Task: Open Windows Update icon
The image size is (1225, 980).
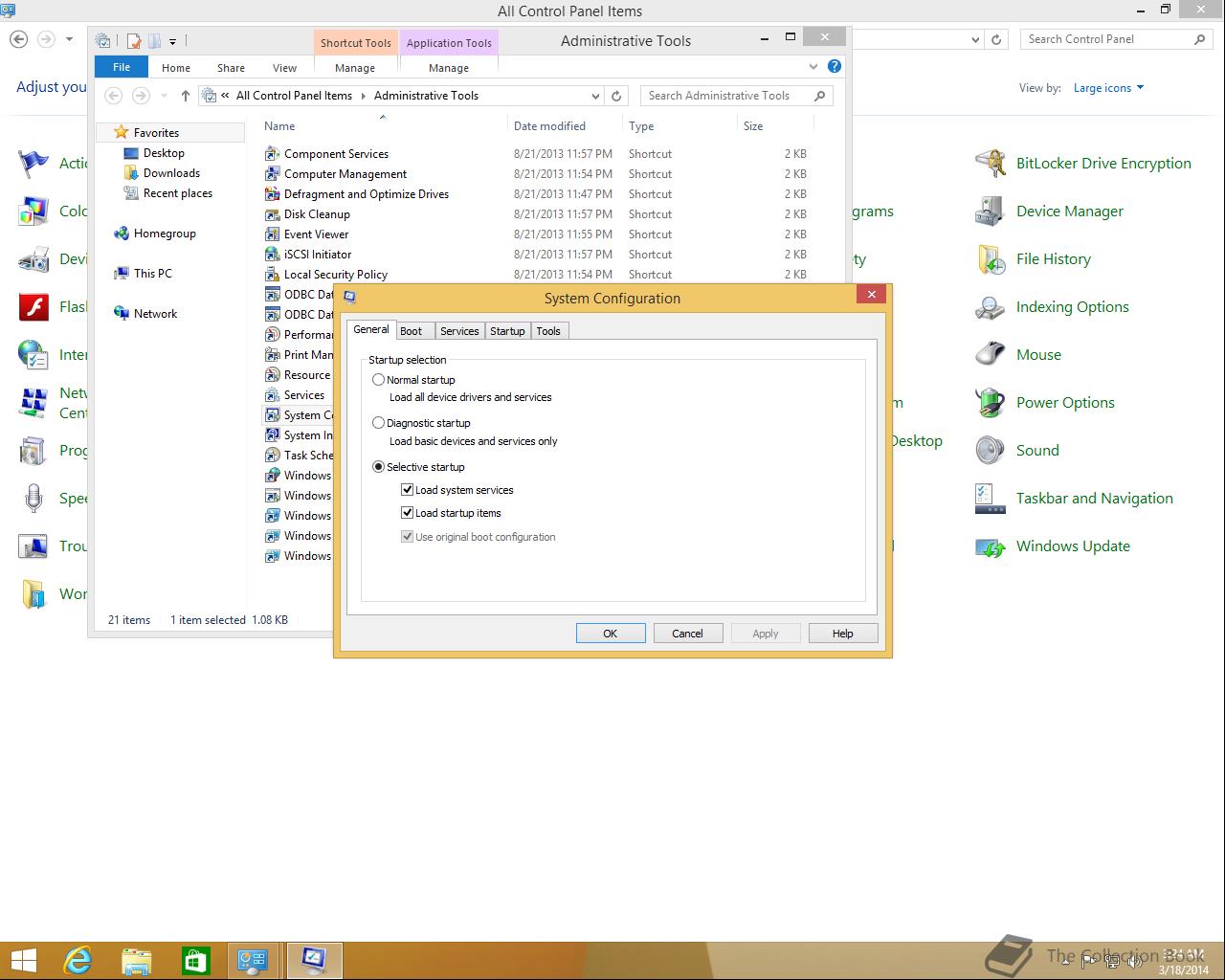Action: [990, 546]
